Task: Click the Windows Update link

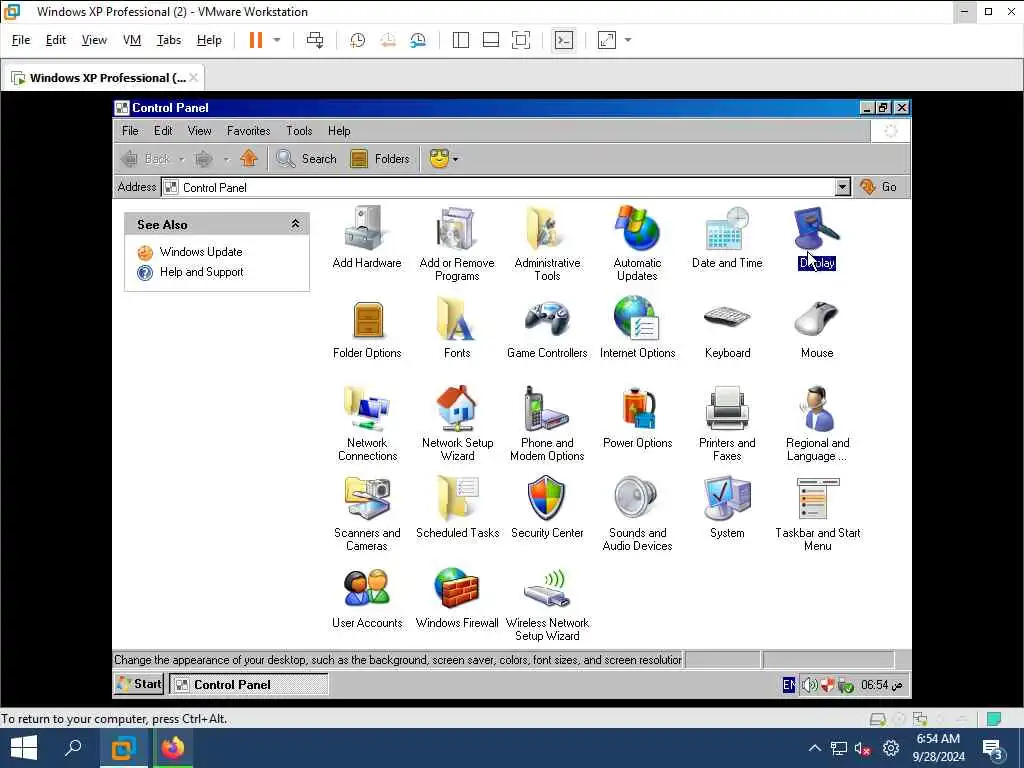Action: pyautogui.click(x=200, y=252)
